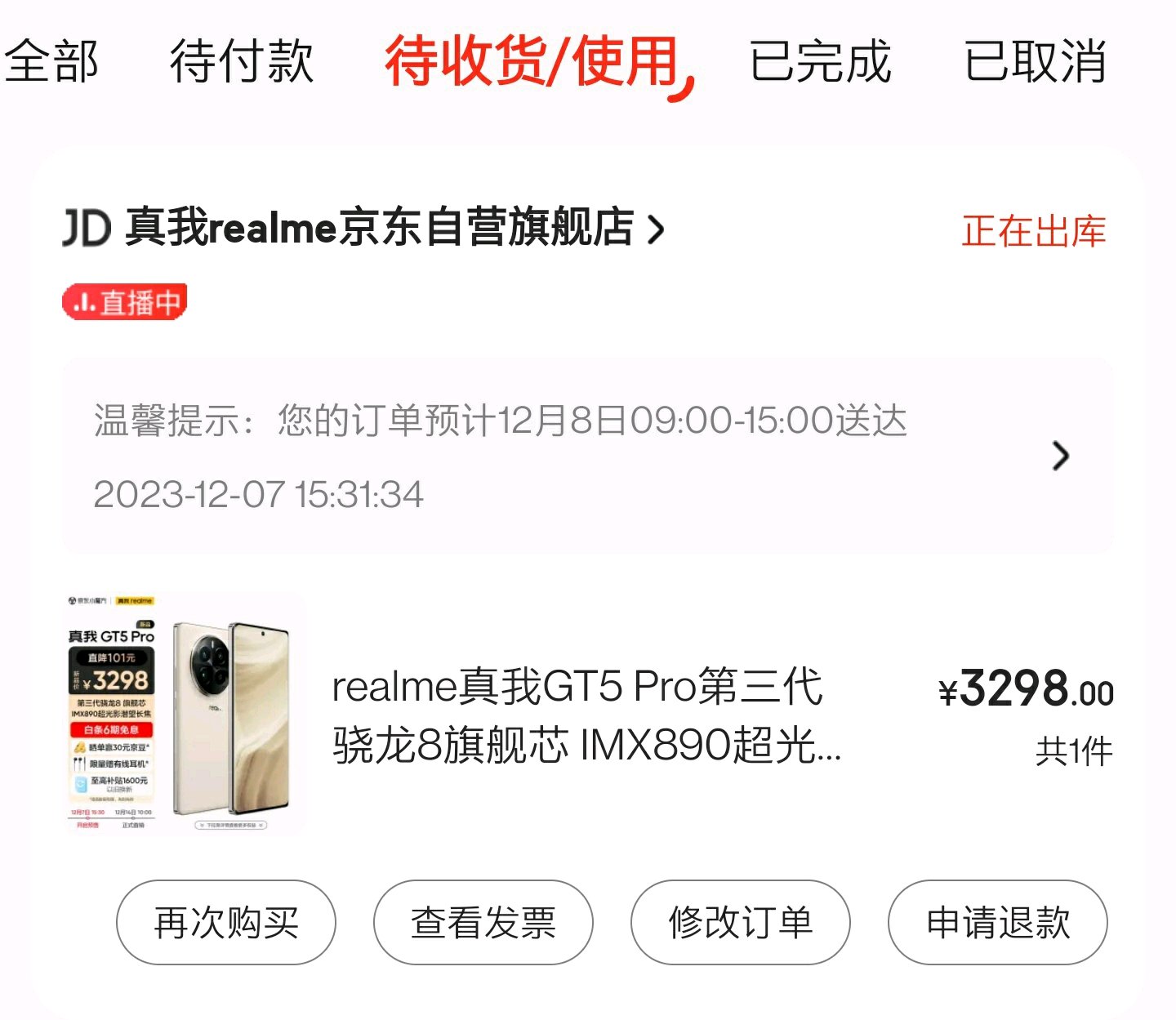Click 修改订单 button

pos(741,922)
